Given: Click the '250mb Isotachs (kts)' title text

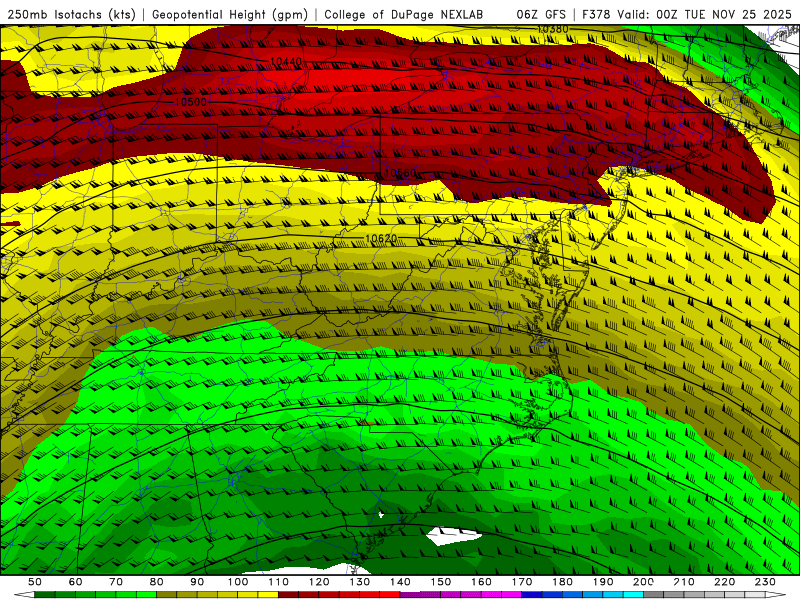Looking at the screenshot, I should 74,14.
